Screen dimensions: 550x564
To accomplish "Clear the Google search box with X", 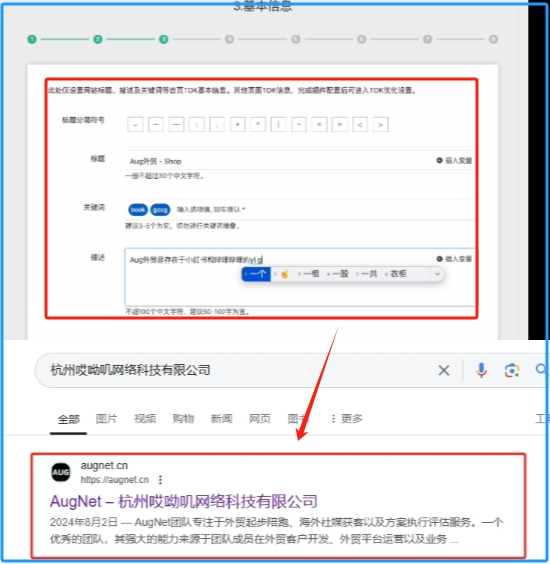I will 444,370.
